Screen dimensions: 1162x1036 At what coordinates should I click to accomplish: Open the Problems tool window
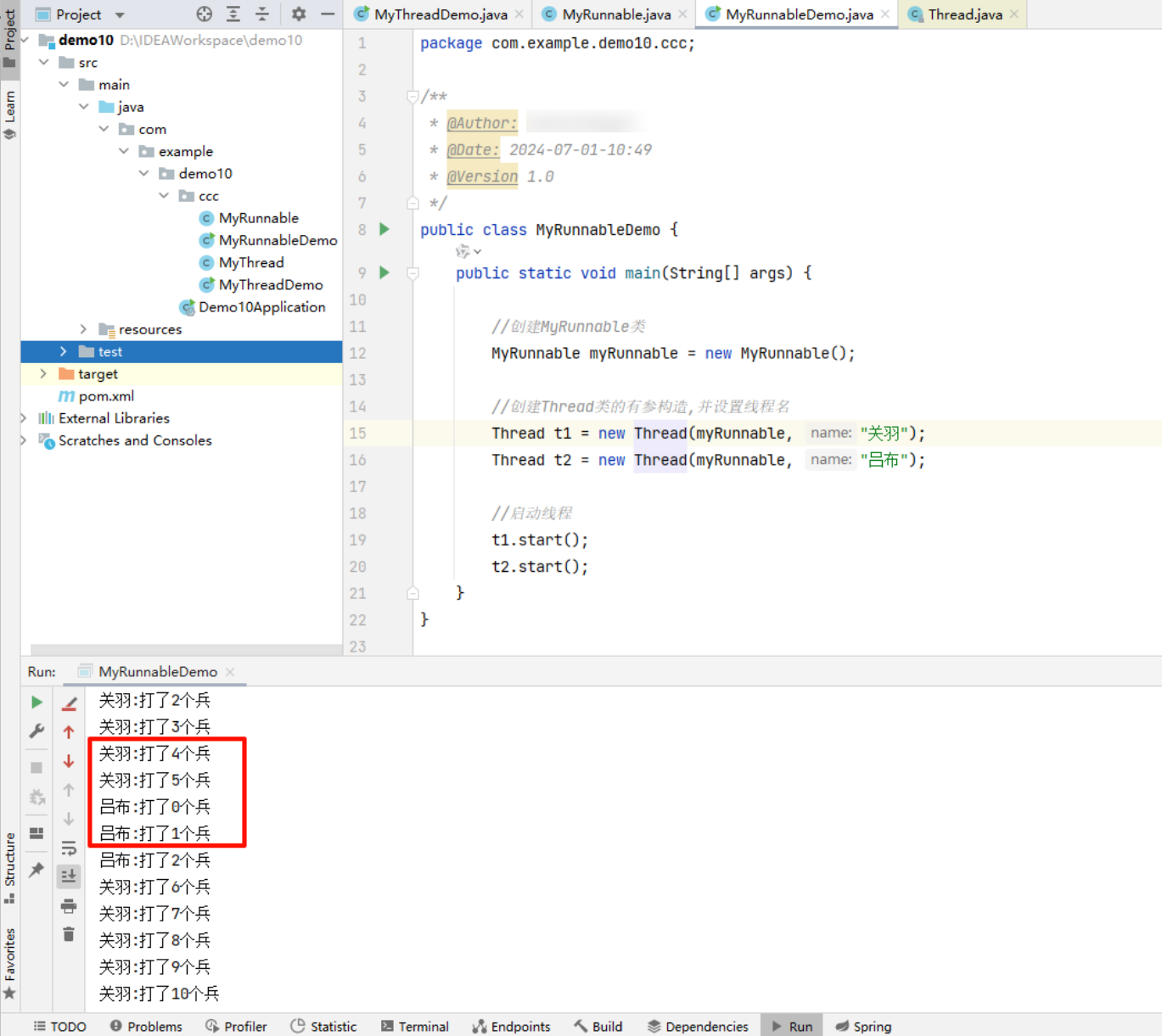146,1026
